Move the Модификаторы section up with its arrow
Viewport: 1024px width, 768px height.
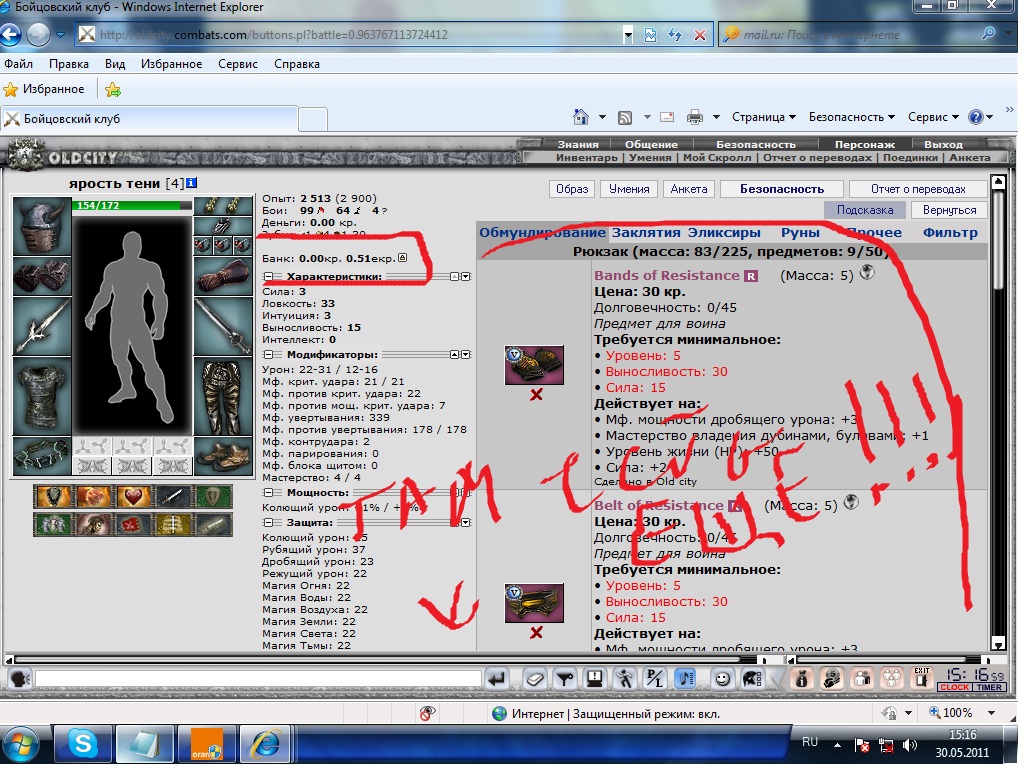coord(454,355)
